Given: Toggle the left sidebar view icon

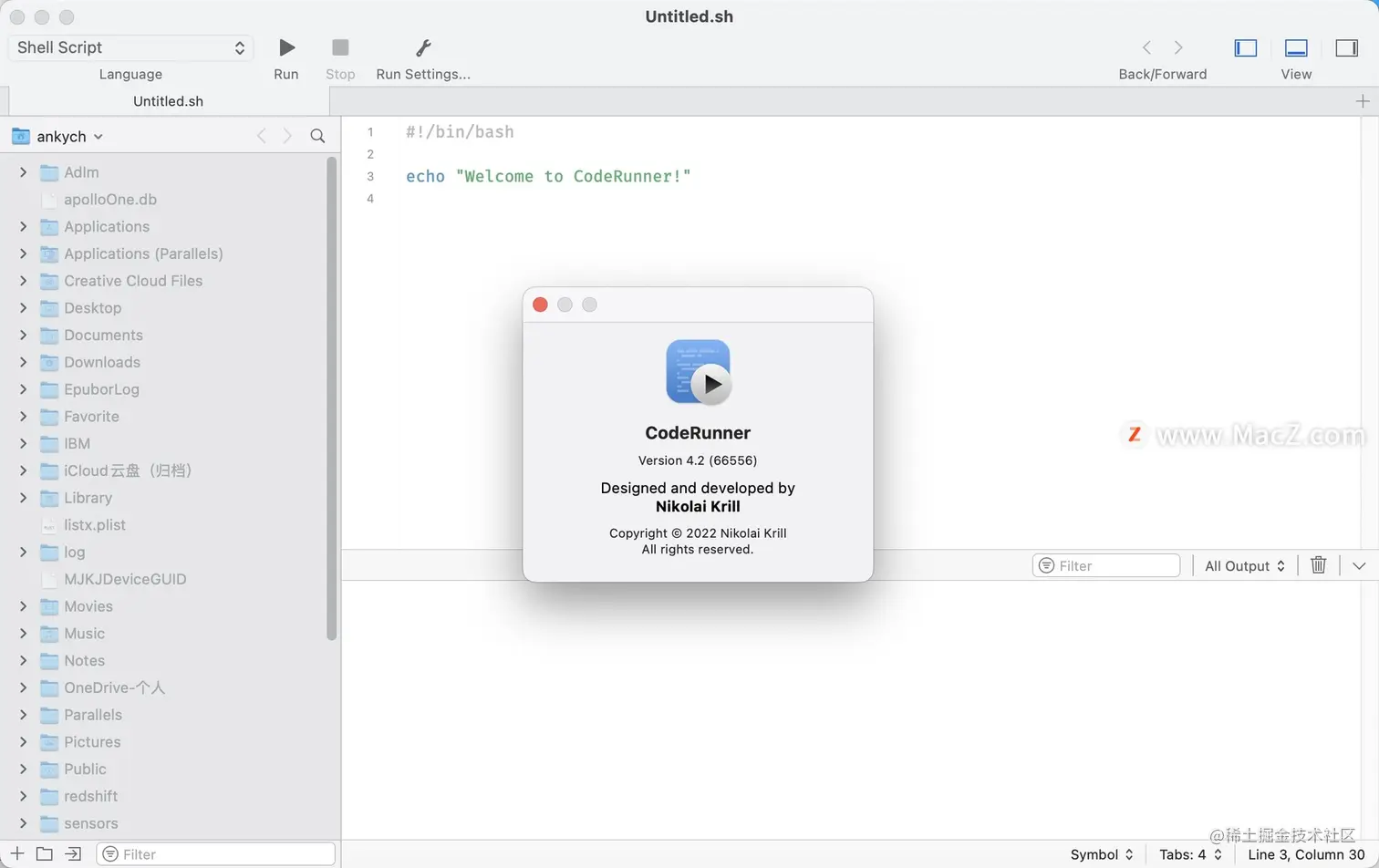Looking at the screenshot, I should [x=1246, y=48].
